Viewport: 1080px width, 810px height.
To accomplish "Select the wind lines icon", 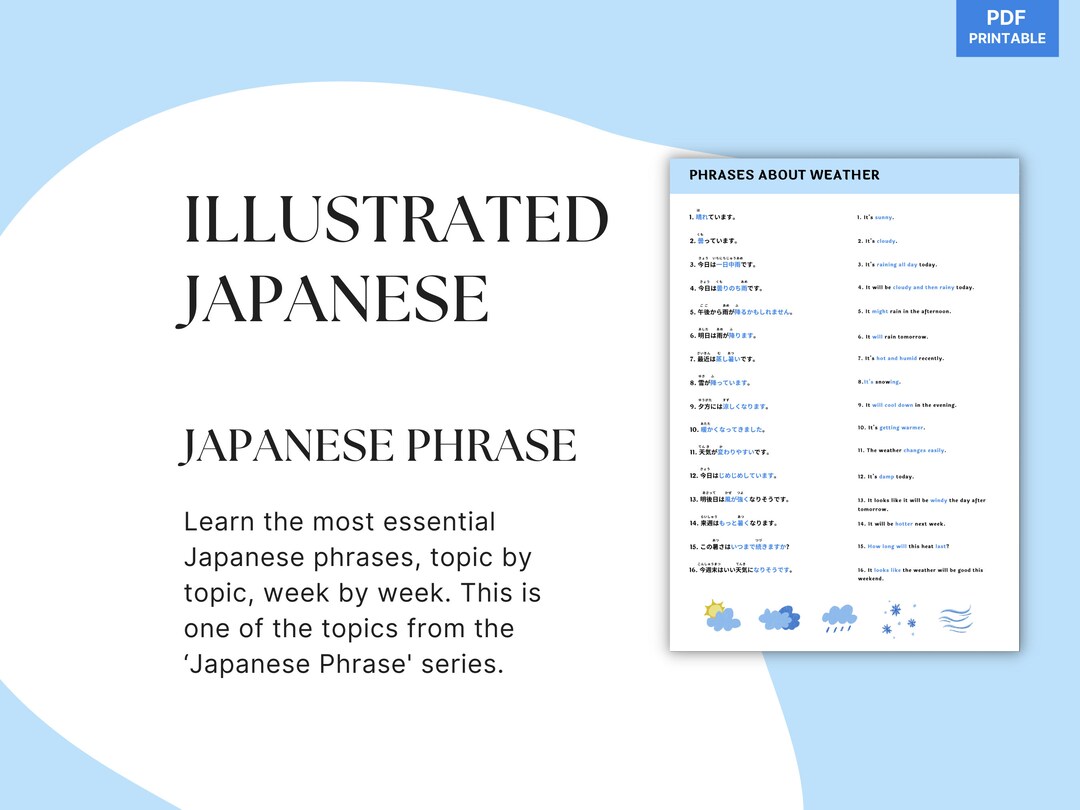I will click(x=953, y=618).
